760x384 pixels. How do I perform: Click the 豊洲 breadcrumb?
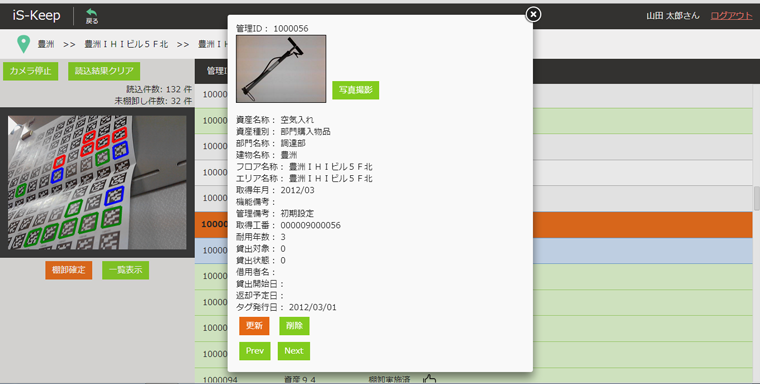click(x=46, y=45)
